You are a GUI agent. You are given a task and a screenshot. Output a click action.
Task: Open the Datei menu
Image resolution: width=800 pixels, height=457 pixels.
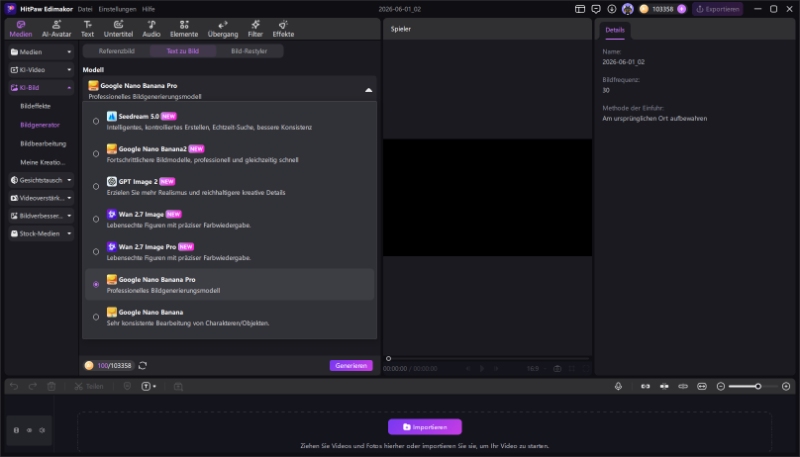85,9
